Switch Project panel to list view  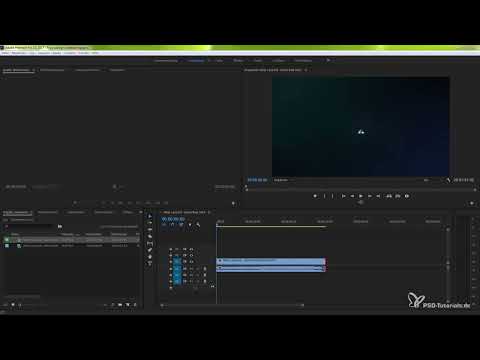click(x=13, y=305)
